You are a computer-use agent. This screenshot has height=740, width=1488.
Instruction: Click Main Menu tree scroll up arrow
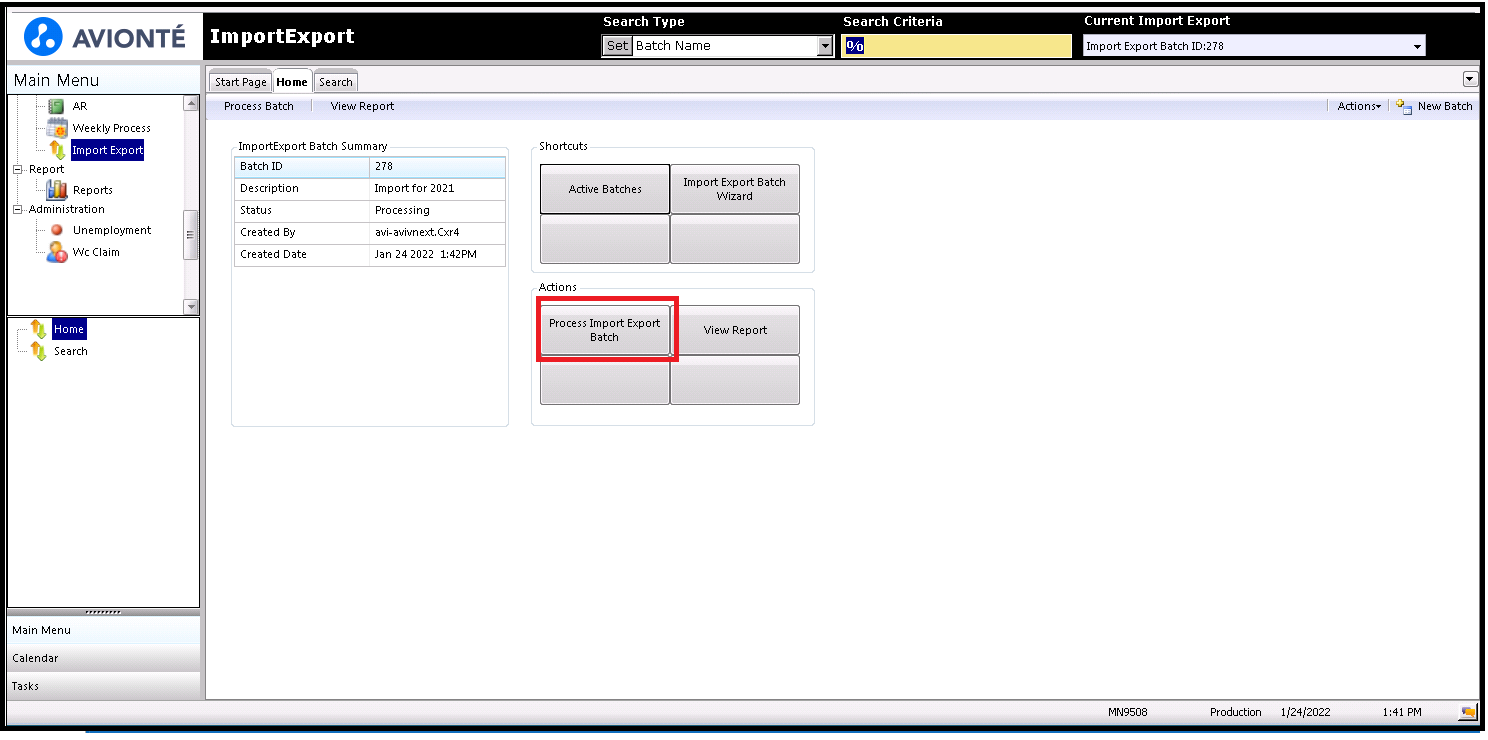[x=191, y=103]
